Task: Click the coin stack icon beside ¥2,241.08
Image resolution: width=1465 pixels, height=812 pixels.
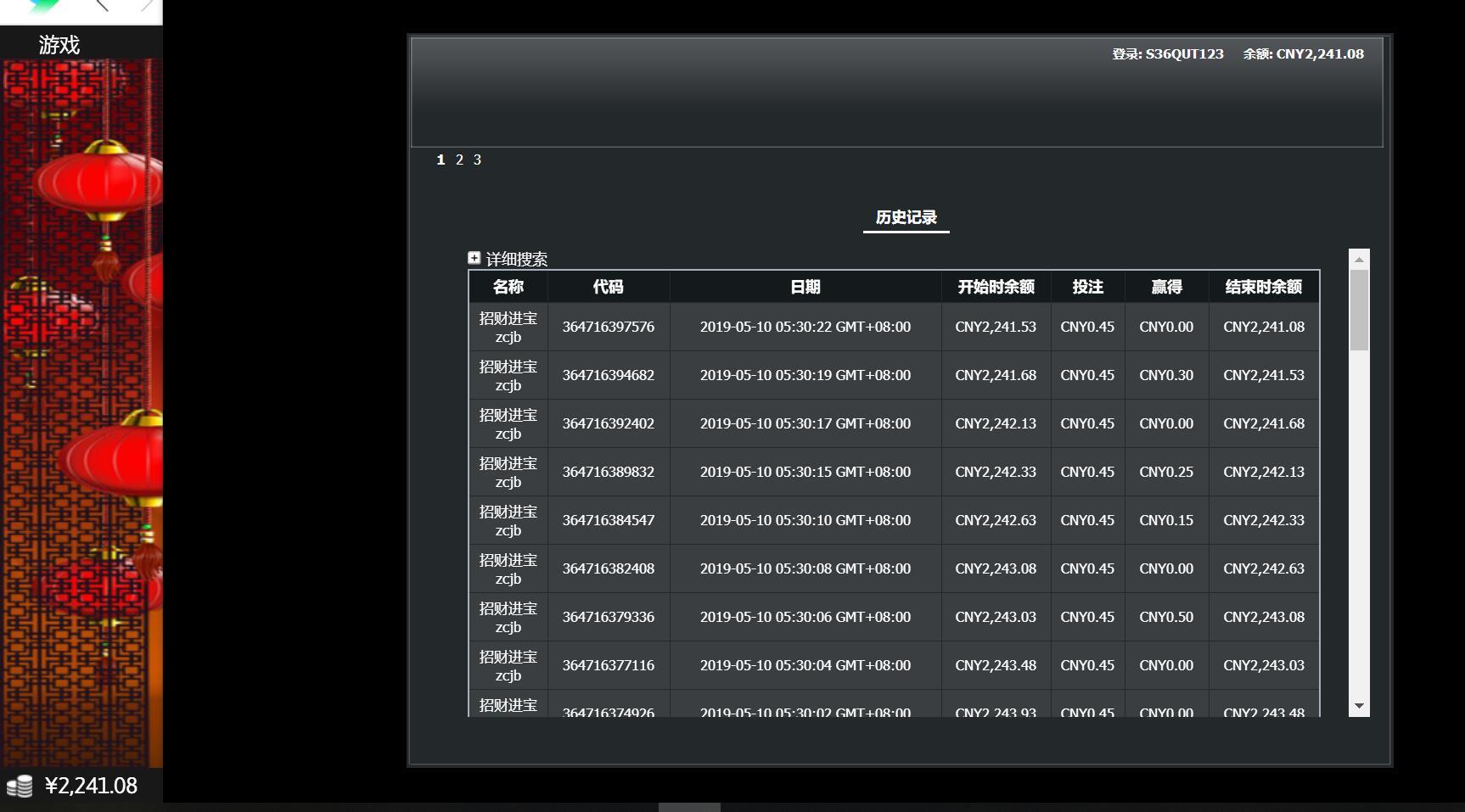Action: [20, 787]
